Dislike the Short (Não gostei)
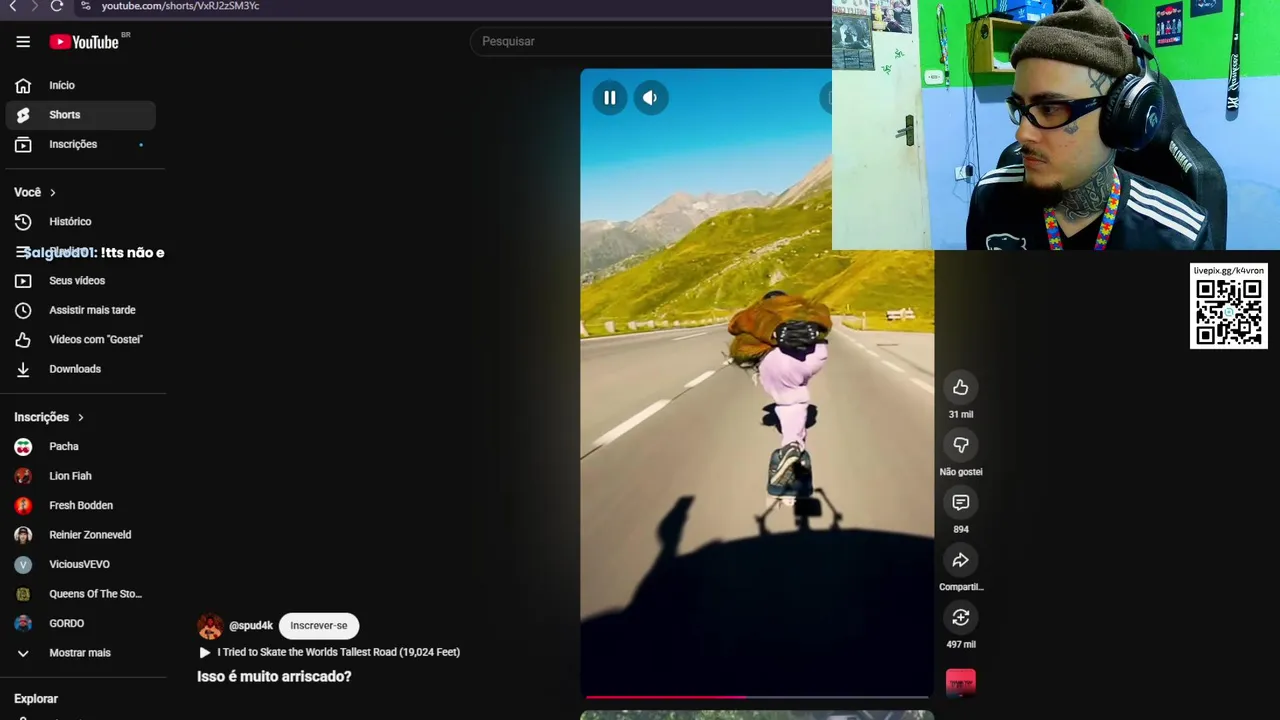Image resolution: width=1280 pixels, height=720 pixels. pos(960,445)
